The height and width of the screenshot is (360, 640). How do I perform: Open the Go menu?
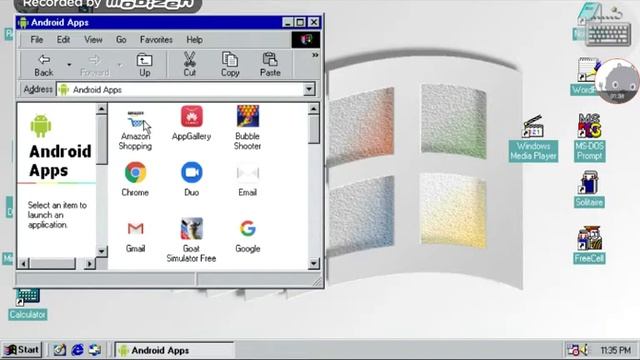[121, 40]
